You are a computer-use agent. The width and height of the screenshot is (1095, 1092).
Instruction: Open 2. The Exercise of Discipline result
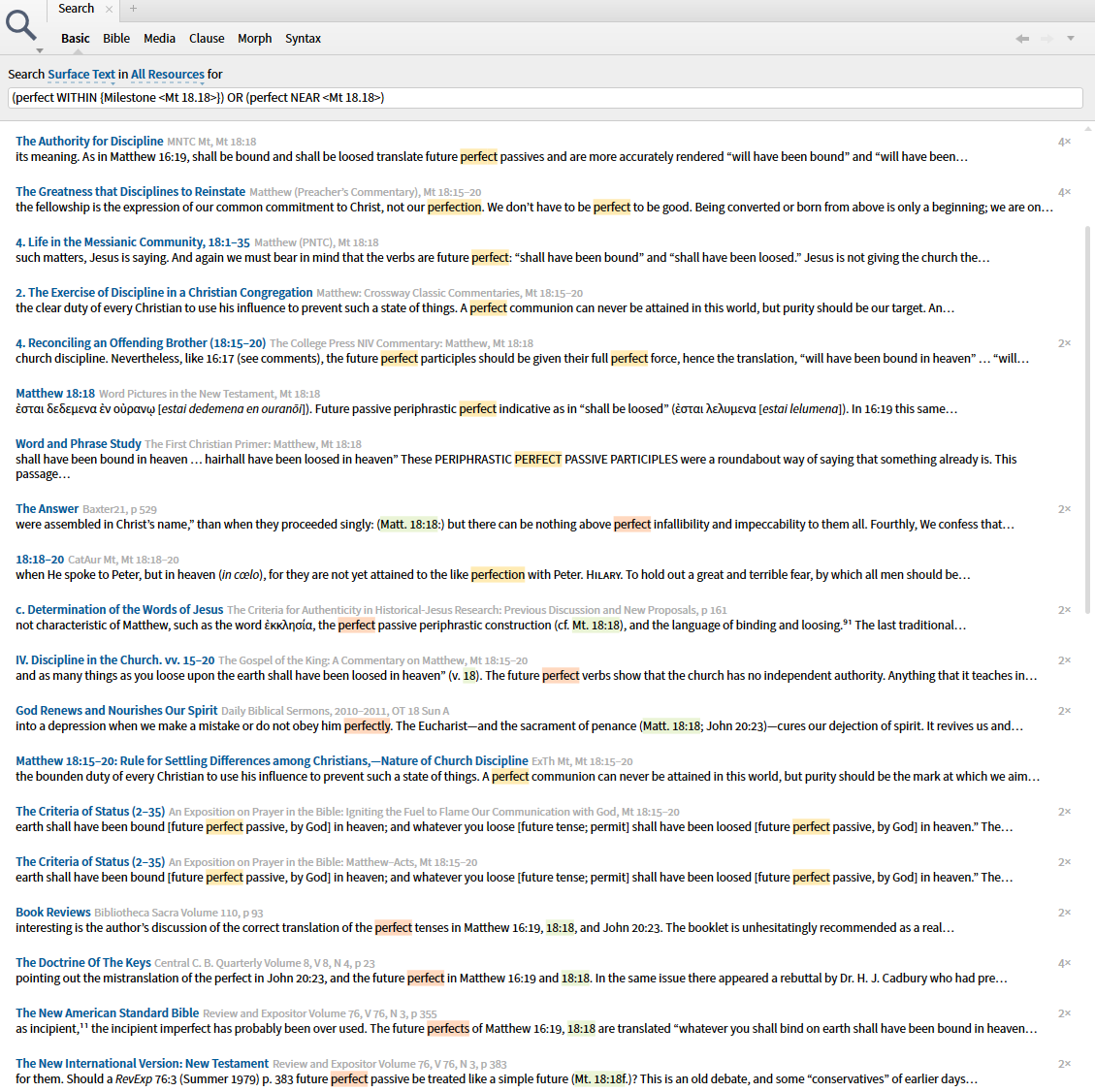tap(164, 293)
